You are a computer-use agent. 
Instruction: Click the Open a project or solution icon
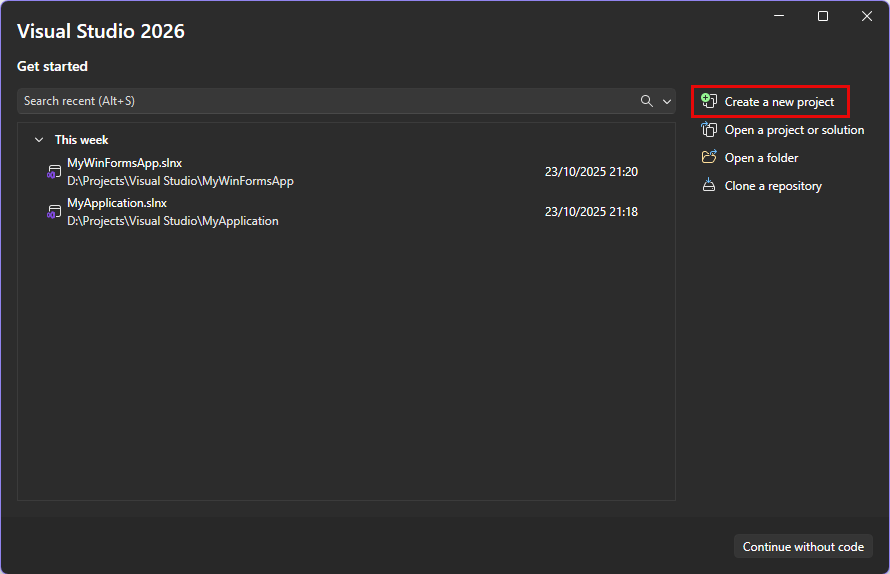click(x=709, y=129)
